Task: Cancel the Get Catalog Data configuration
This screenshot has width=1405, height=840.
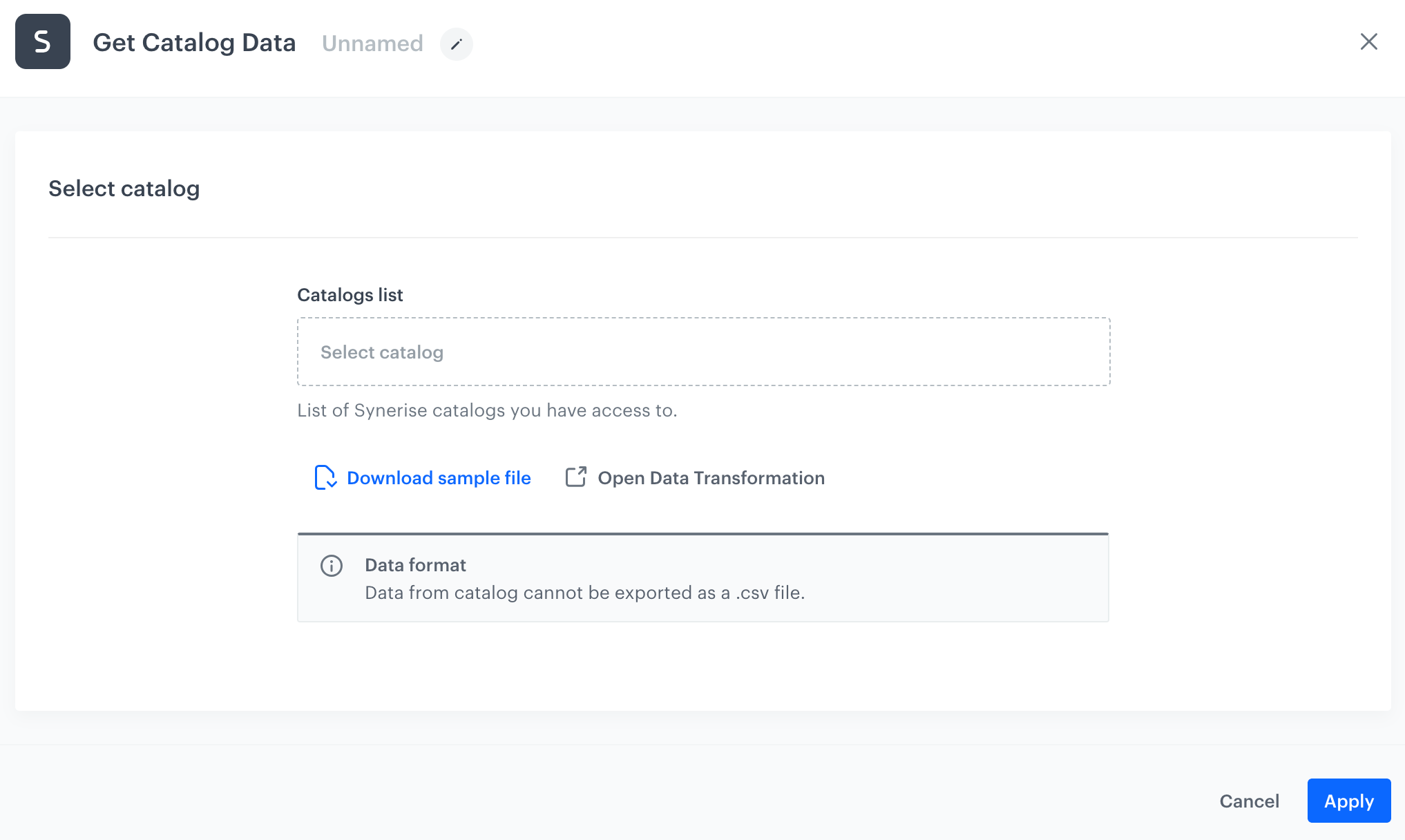Action: coord(1249,801)
